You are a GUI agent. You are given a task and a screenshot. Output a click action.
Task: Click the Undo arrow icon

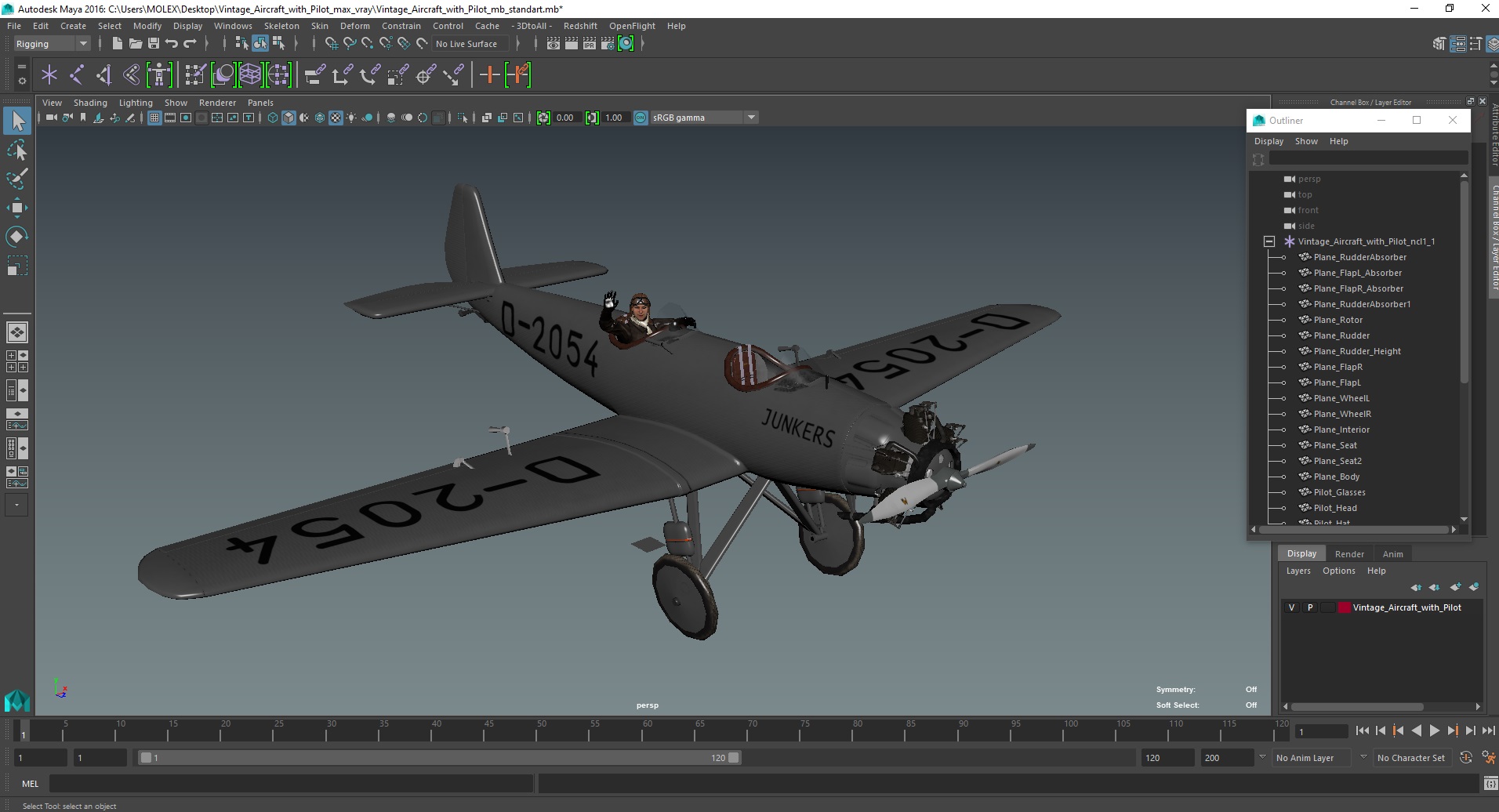point(172,44)
